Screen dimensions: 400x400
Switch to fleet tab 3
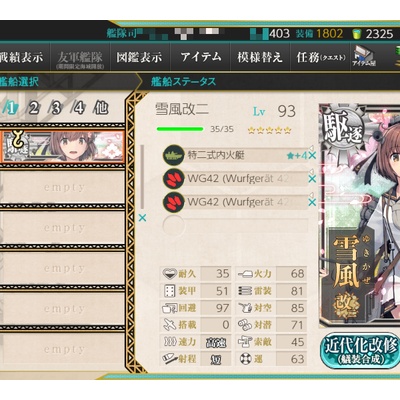[56, 109]
